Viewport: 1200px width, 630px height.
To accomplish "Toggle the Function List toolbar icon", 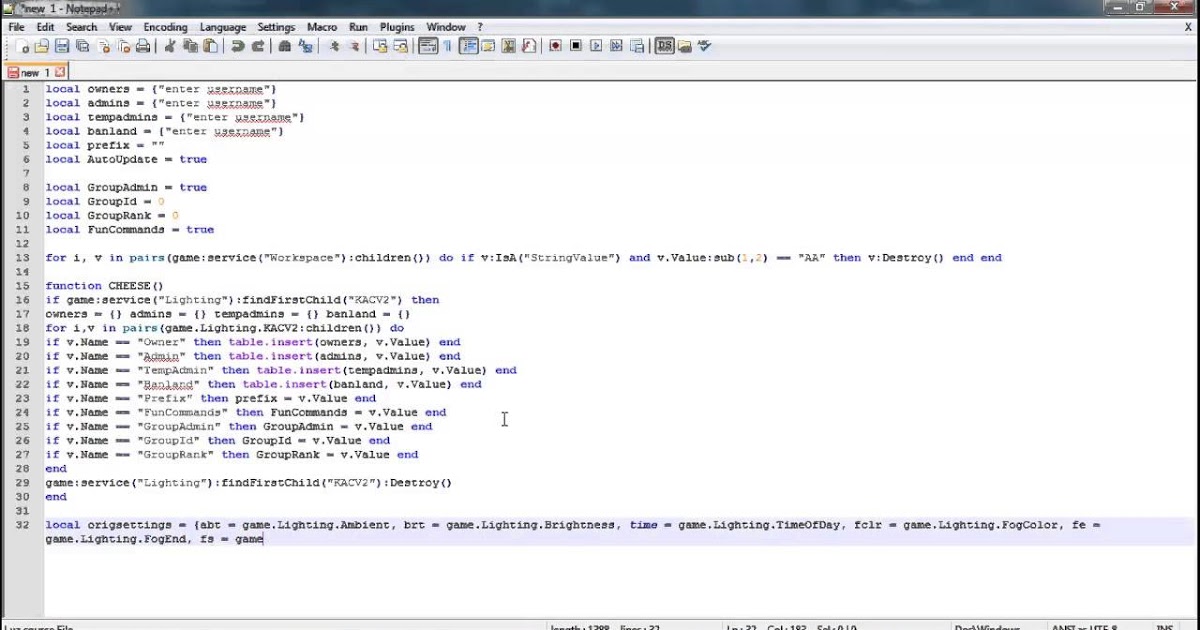I will tap(528, 45).
